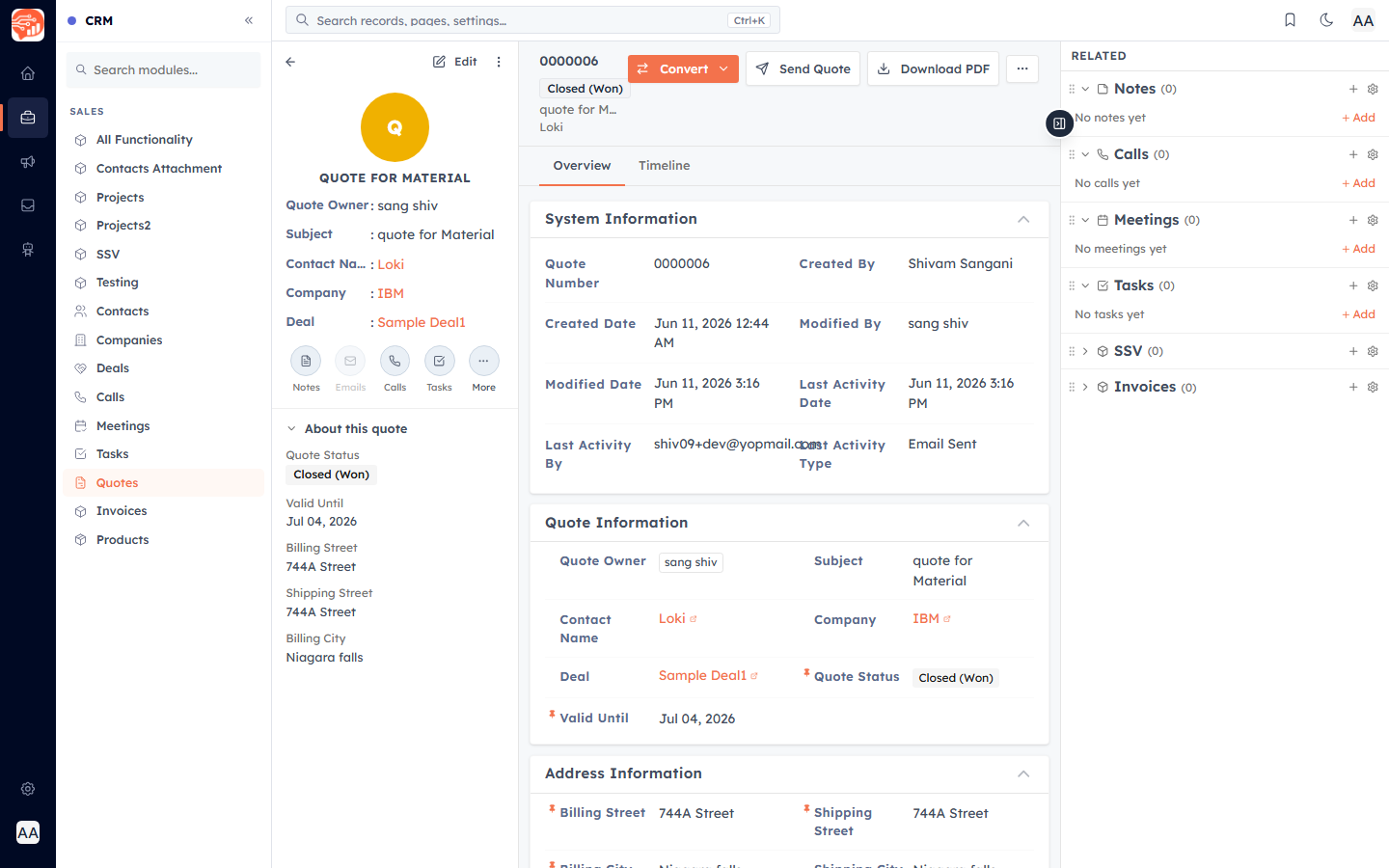Image resolution: width=1389 pixels, height=868 pixels.
Task: Collapse the CRM sidebar with double chevron
Action: click(249, 20)
